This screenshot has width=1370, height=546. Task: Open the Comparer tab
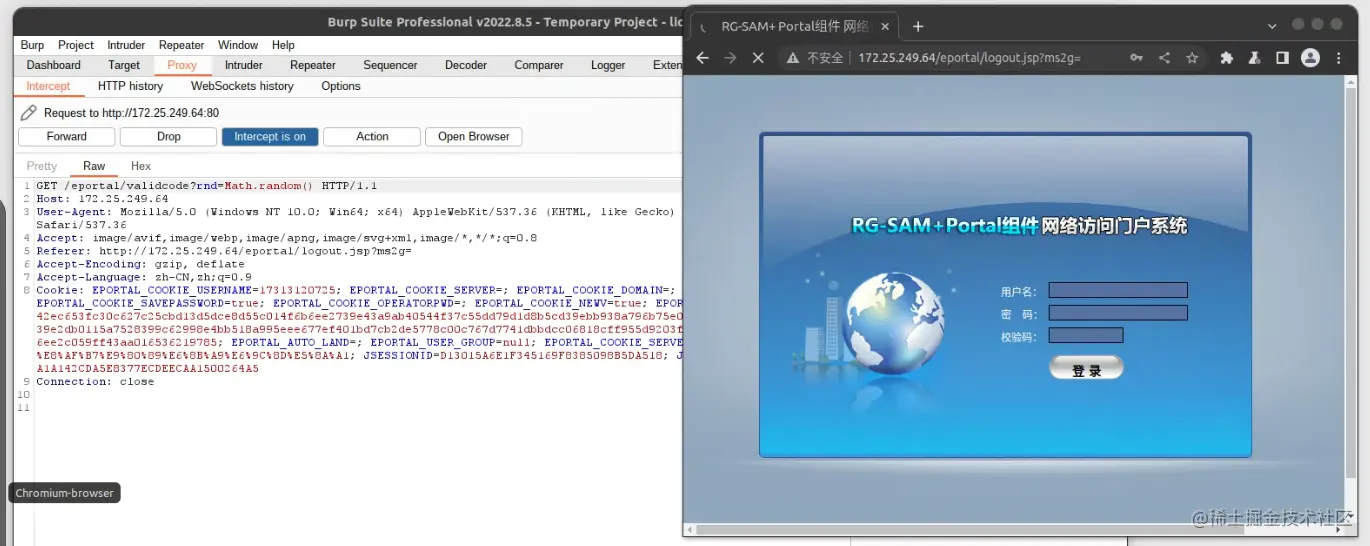(x=539, y=65)
